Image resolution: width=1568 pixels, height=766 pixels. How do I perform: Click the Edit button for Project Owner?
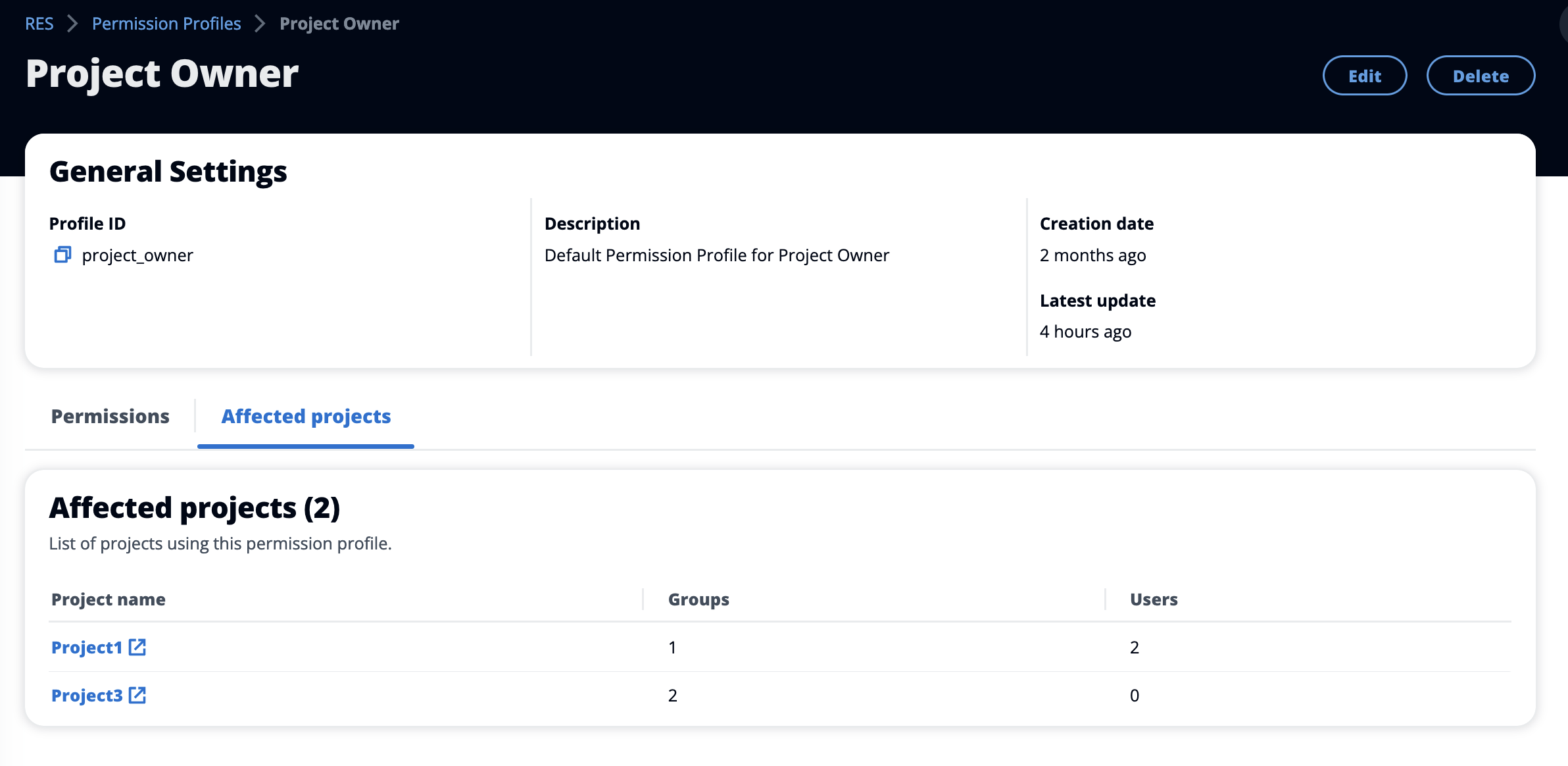[1364, 74]
